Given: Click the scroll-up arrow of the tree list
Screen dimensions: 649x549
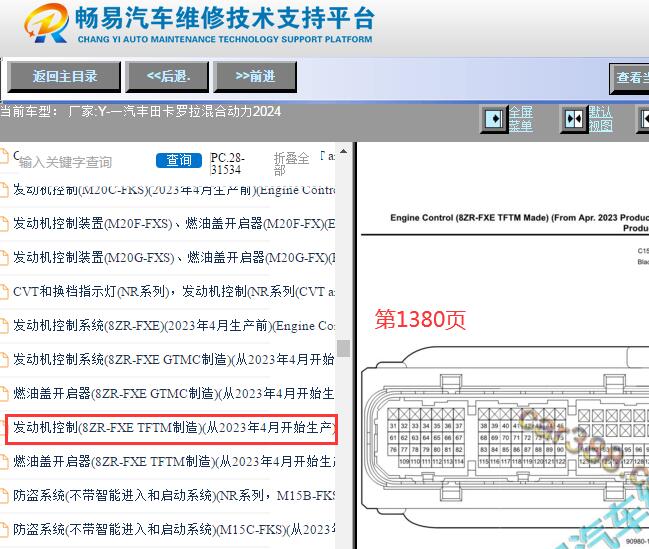Looking at the screenshot, I should pos(343,151).
